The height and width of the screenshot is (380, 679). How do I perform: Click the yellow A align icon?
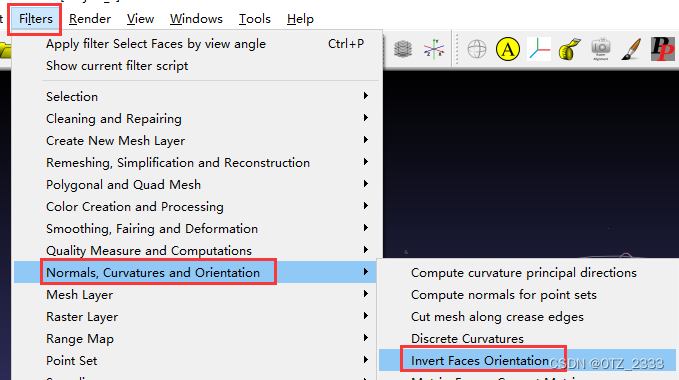tap(508, 49)
